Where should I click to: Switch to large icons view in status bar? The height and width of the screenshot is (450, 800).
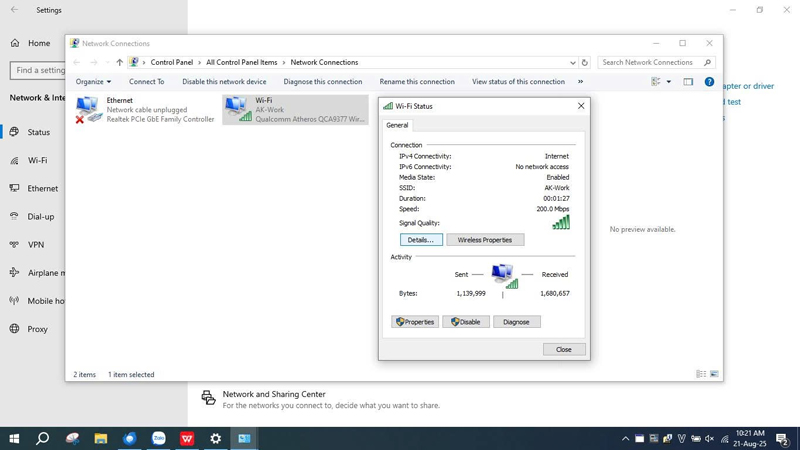[714, 374]
